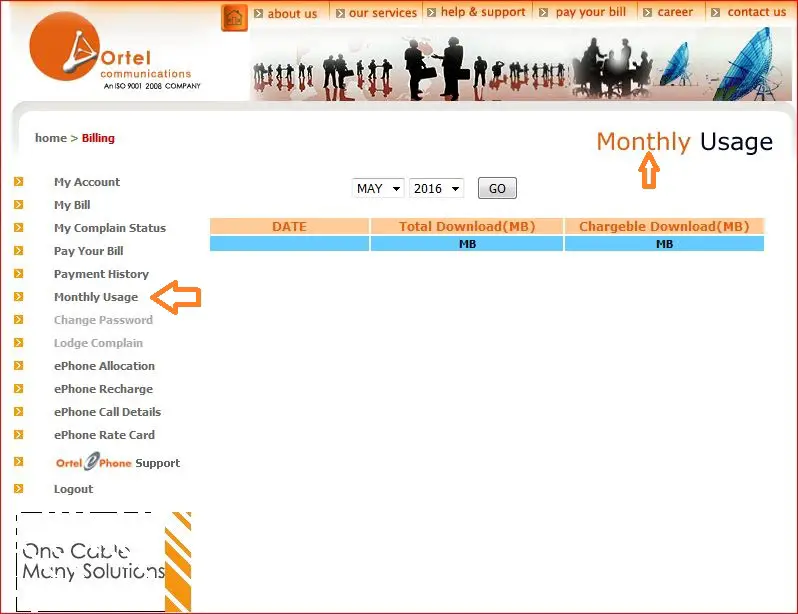Click the arrow bullet icon beside My Account
Image resolution: width=798 pixels, height=614 pixels.
tap(18, 182)
